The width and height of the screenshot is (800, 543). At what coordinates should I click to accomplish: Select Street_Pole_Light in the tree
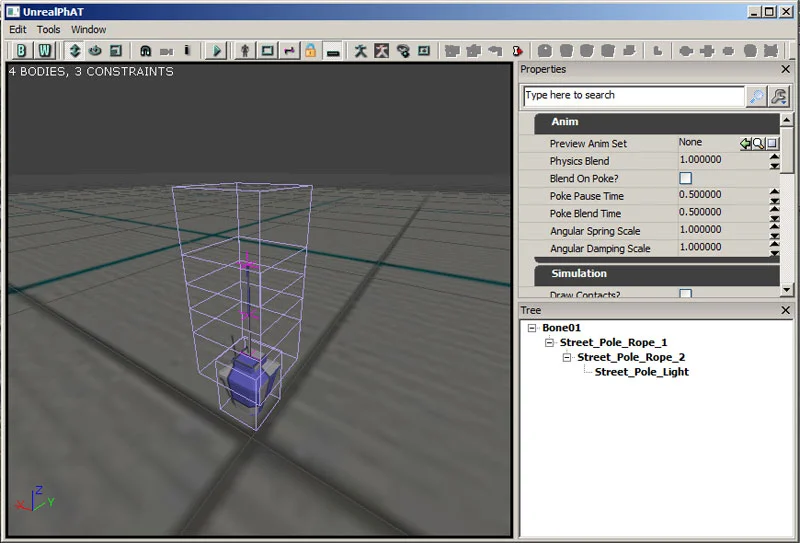click(x=641, y=372)
